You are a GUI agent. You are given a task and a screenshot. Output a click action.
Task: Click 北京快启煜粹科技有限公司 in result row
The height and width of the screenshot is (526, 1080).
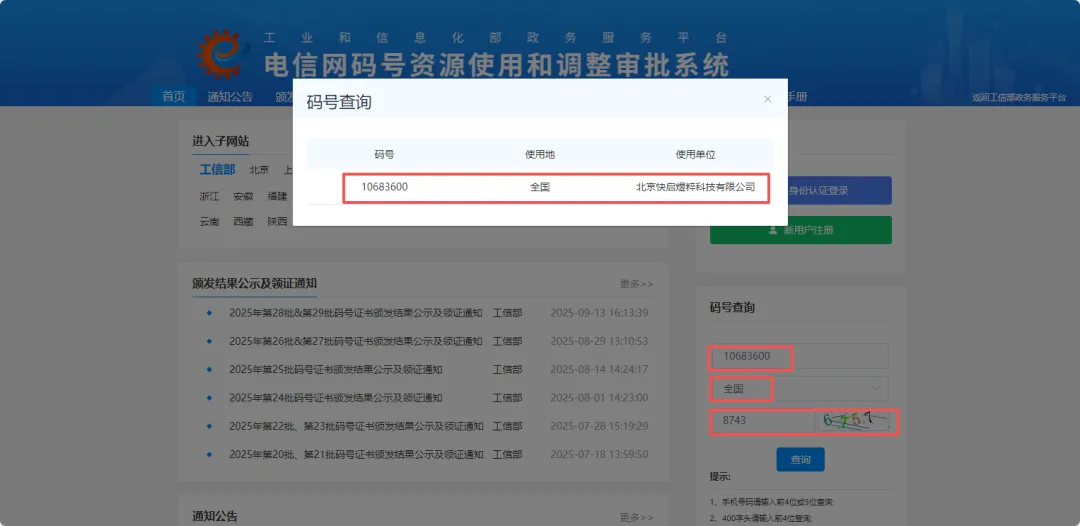click(x=696, y=187)
